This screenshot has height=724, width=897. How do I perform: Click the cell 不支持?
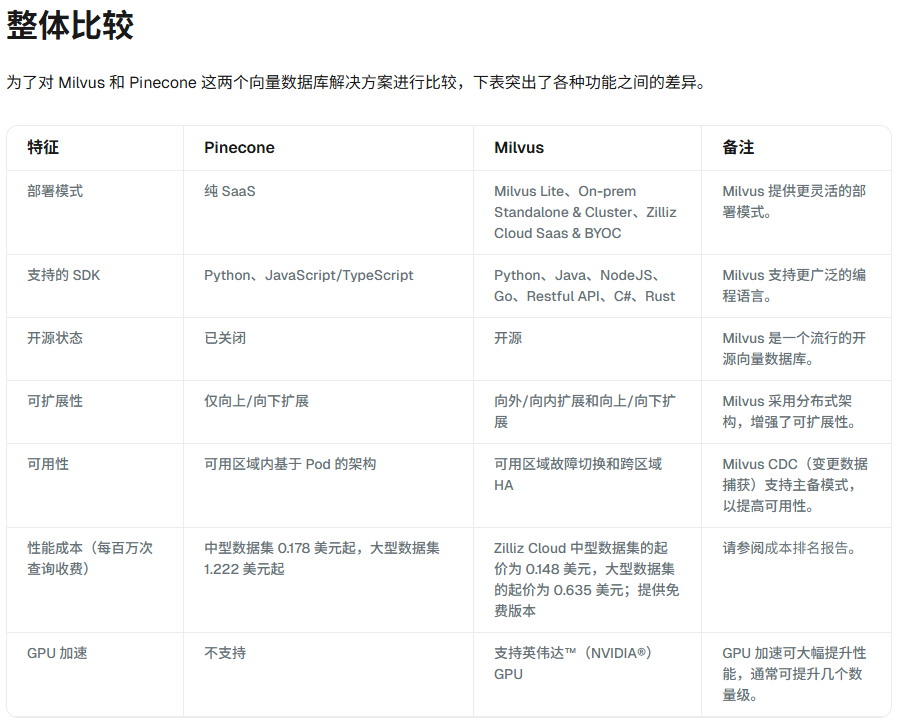(225, 653)
